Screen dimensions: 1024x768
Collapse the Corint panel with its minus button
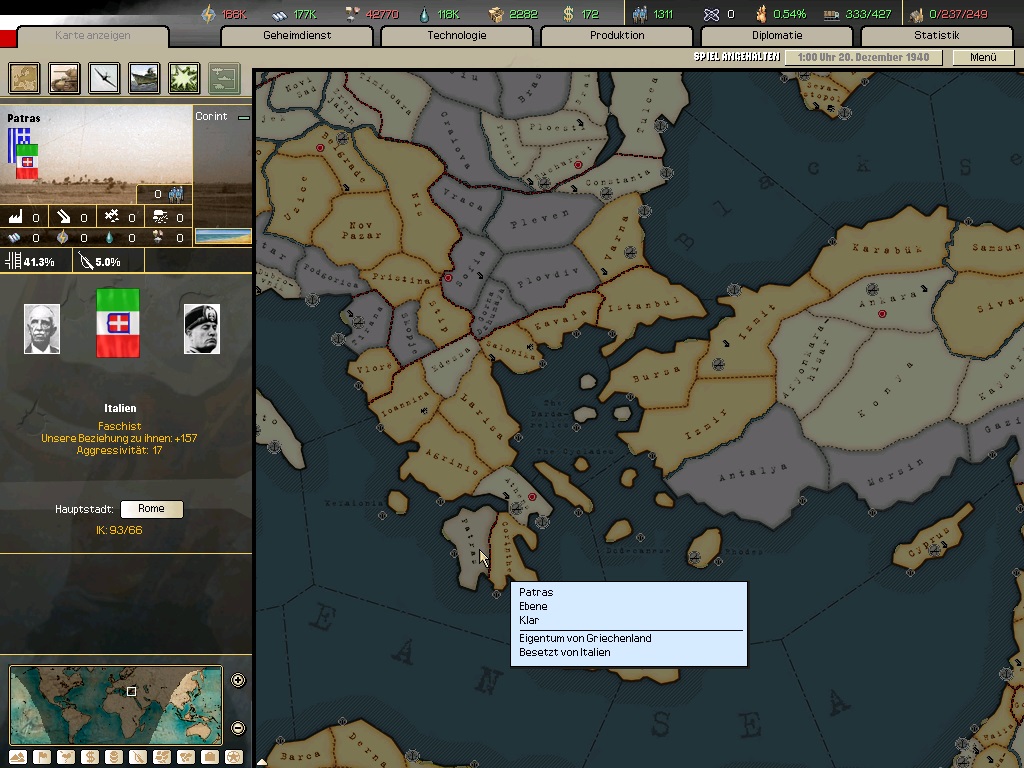click(243, 117)
